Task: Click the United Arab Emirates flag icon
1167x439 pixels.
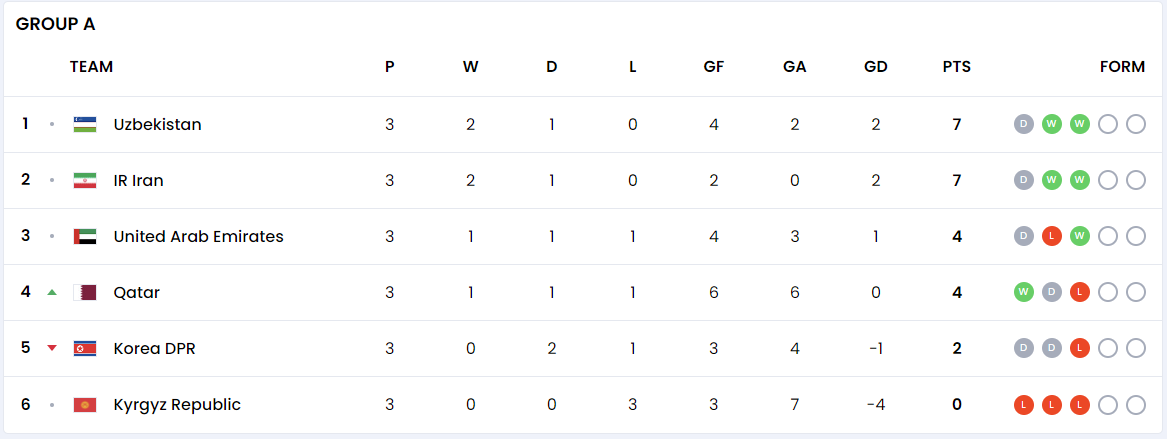Action: coord(85,237)
